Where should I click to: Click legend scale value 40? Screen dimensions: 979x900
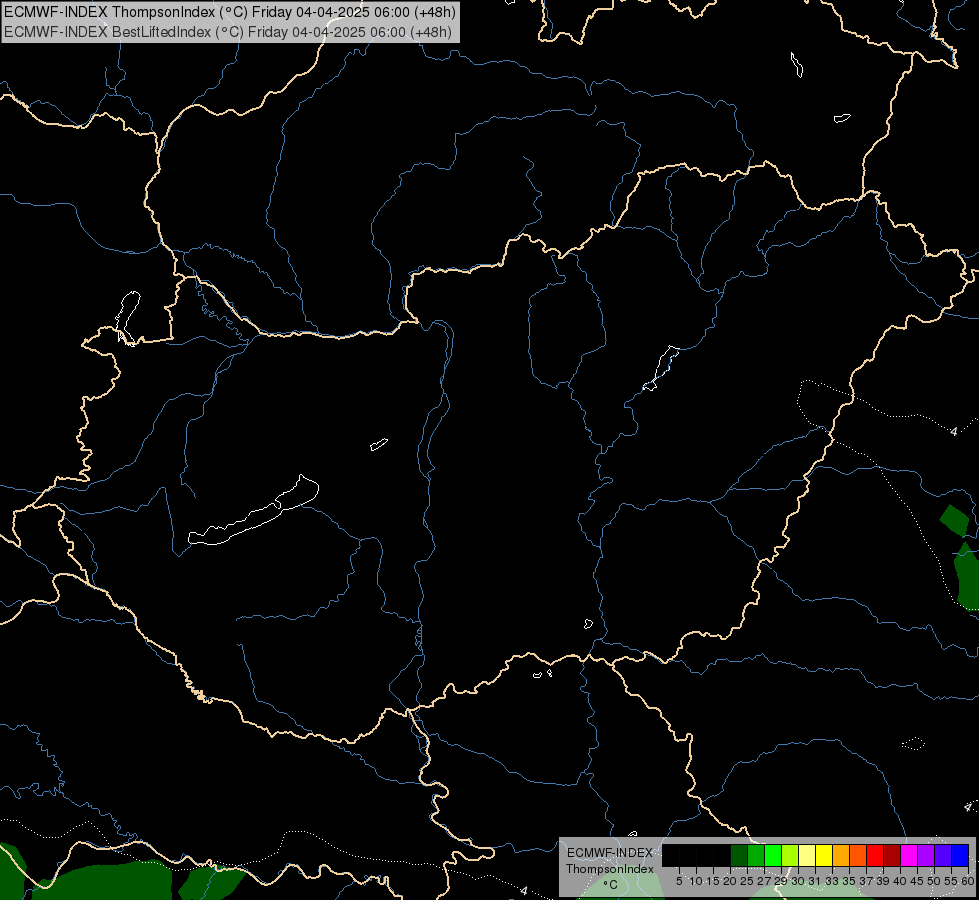[900, 881]
